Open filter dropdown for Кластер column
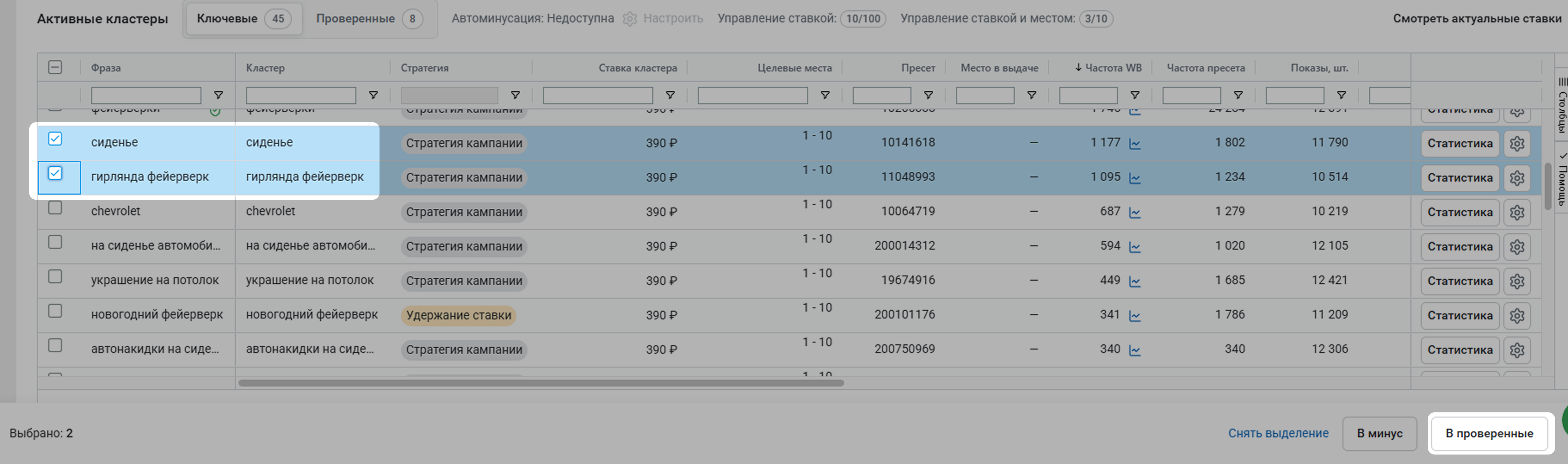 373,95
